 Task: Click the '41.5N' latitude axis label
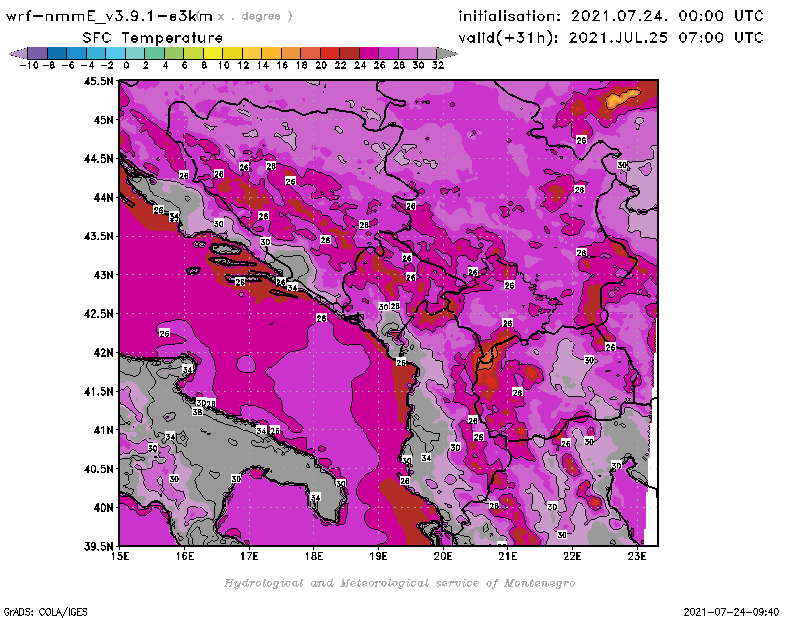click(98, 391)
